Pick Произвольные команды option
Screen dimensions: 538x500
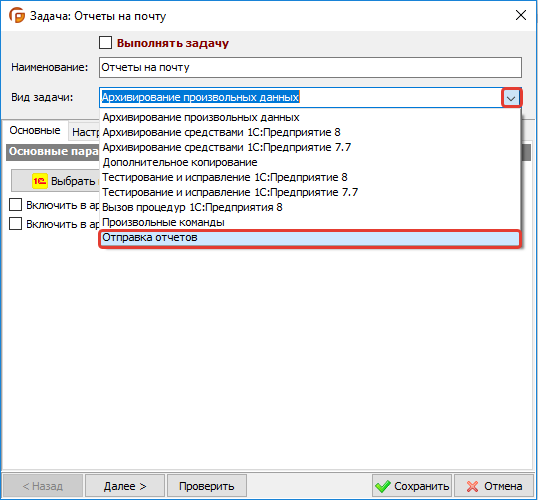pos(310,222)
